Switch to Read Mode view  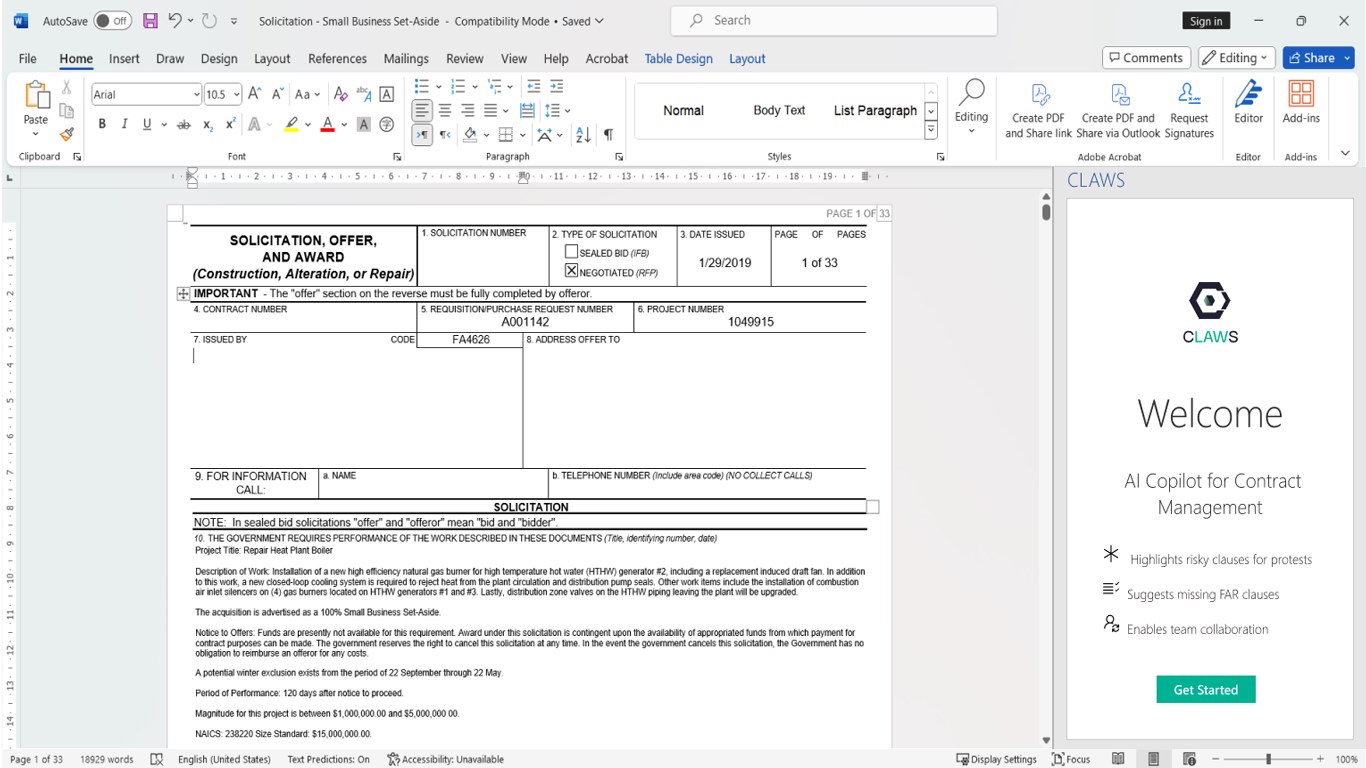[1118, 759]
